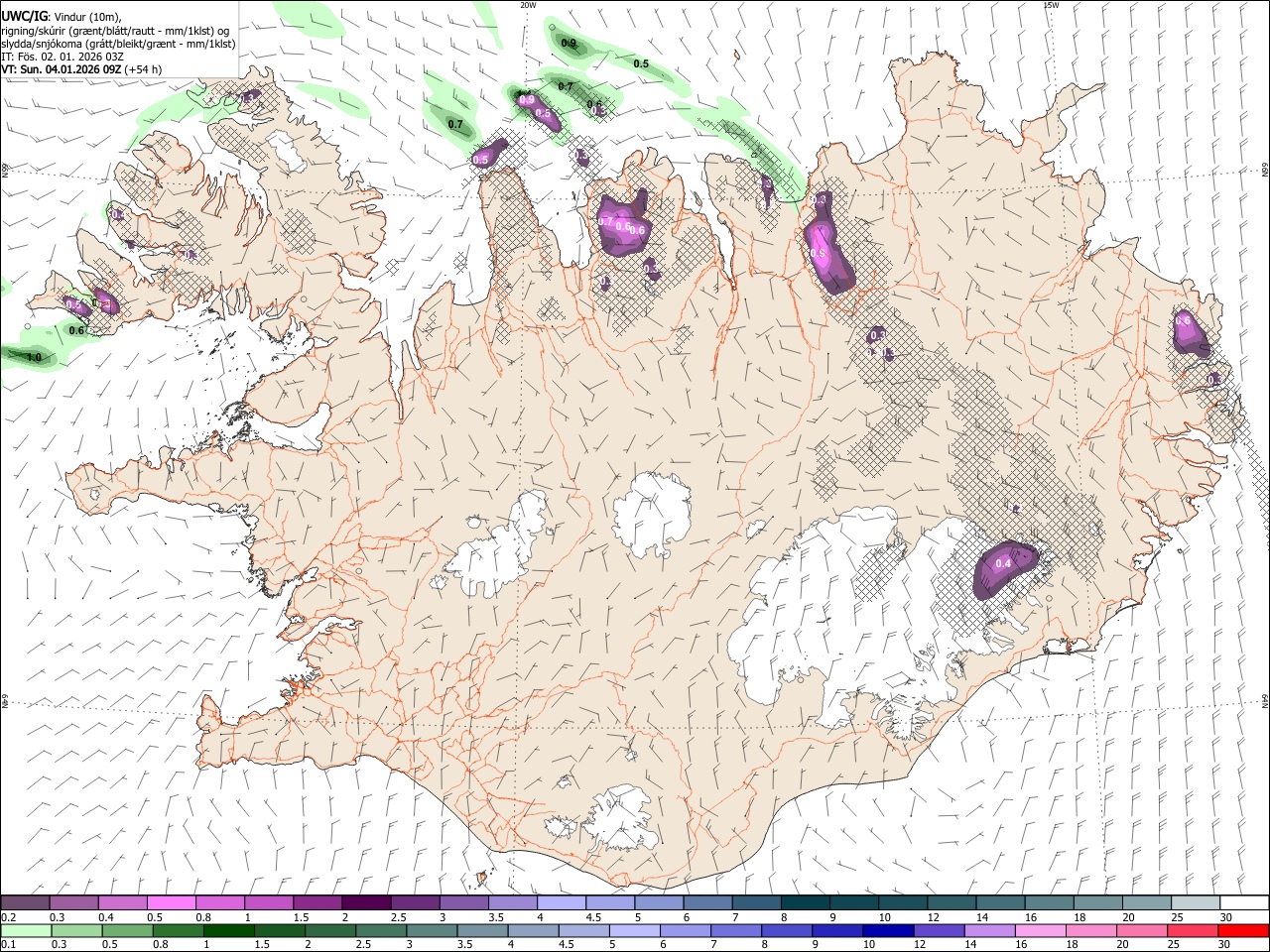Pick upper legend light lavender swatch at 4
Screen dimensions: 1270x952
point(562,903)
